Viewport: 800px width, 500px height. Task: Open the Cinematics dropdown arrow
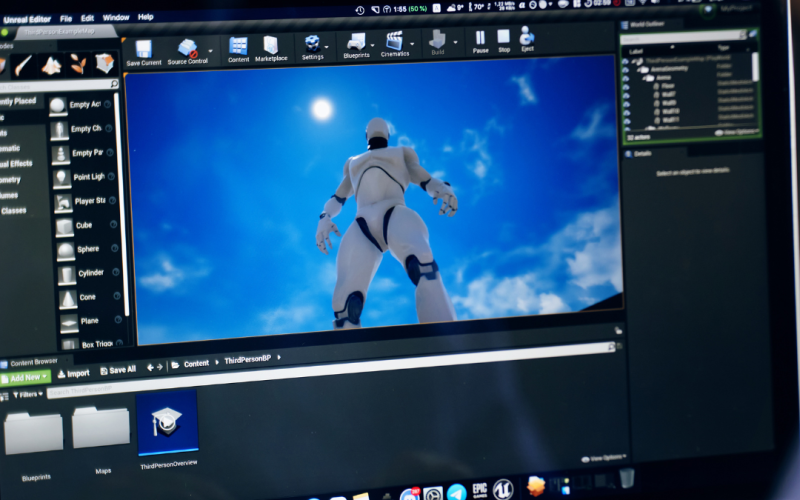point(411,43)
